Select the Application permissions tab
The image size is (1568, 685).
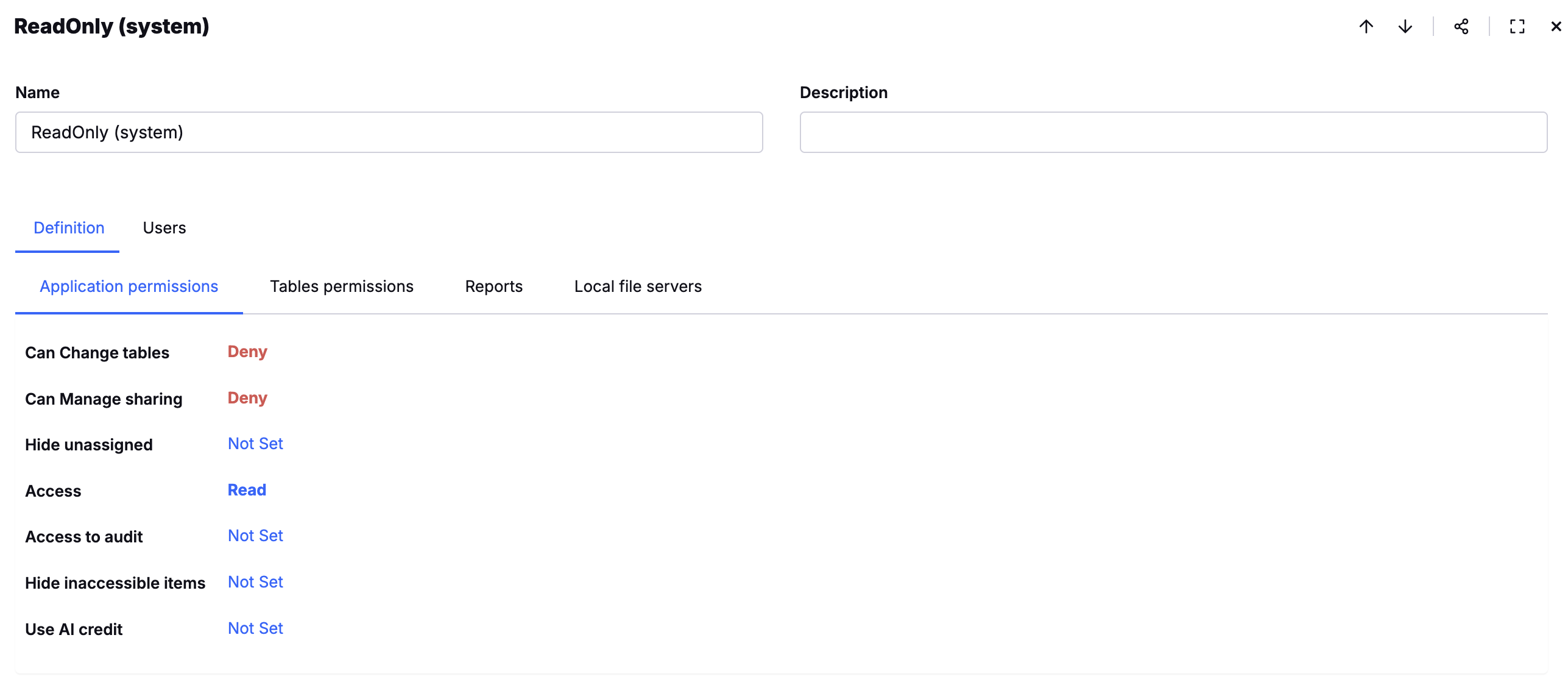coord(129,286)
